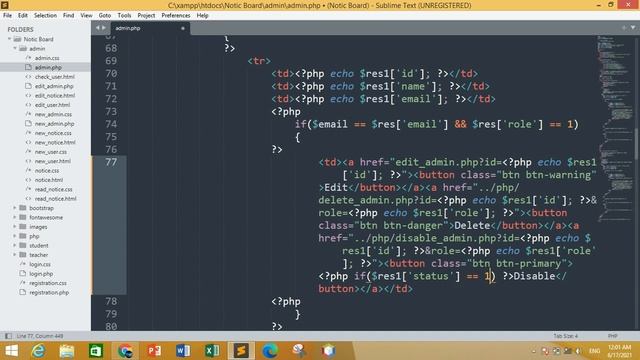Open login.css in the sidebar
640x360 pixels.
(40, 264)
